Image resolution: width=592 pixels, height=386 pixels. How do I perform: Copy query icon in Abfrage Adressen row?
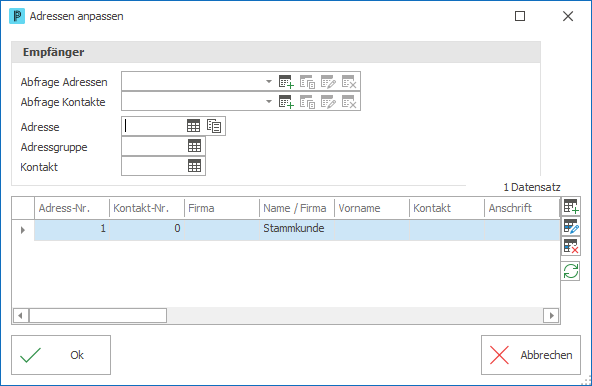click(307, 82)
